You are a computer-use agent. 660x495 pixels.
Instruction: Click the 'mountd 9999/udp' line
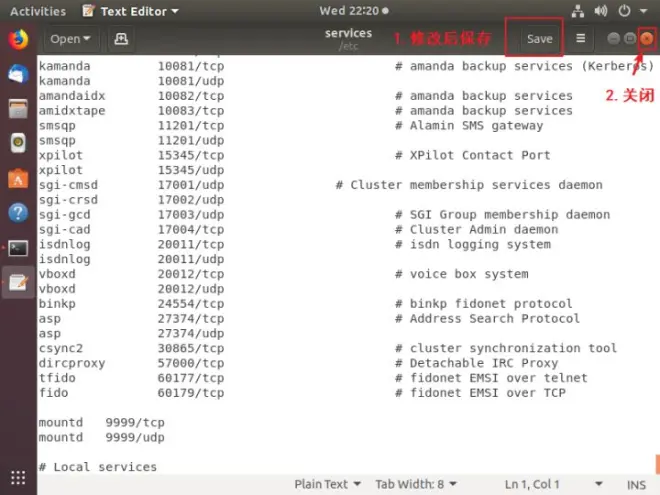(x=101, y=437)
